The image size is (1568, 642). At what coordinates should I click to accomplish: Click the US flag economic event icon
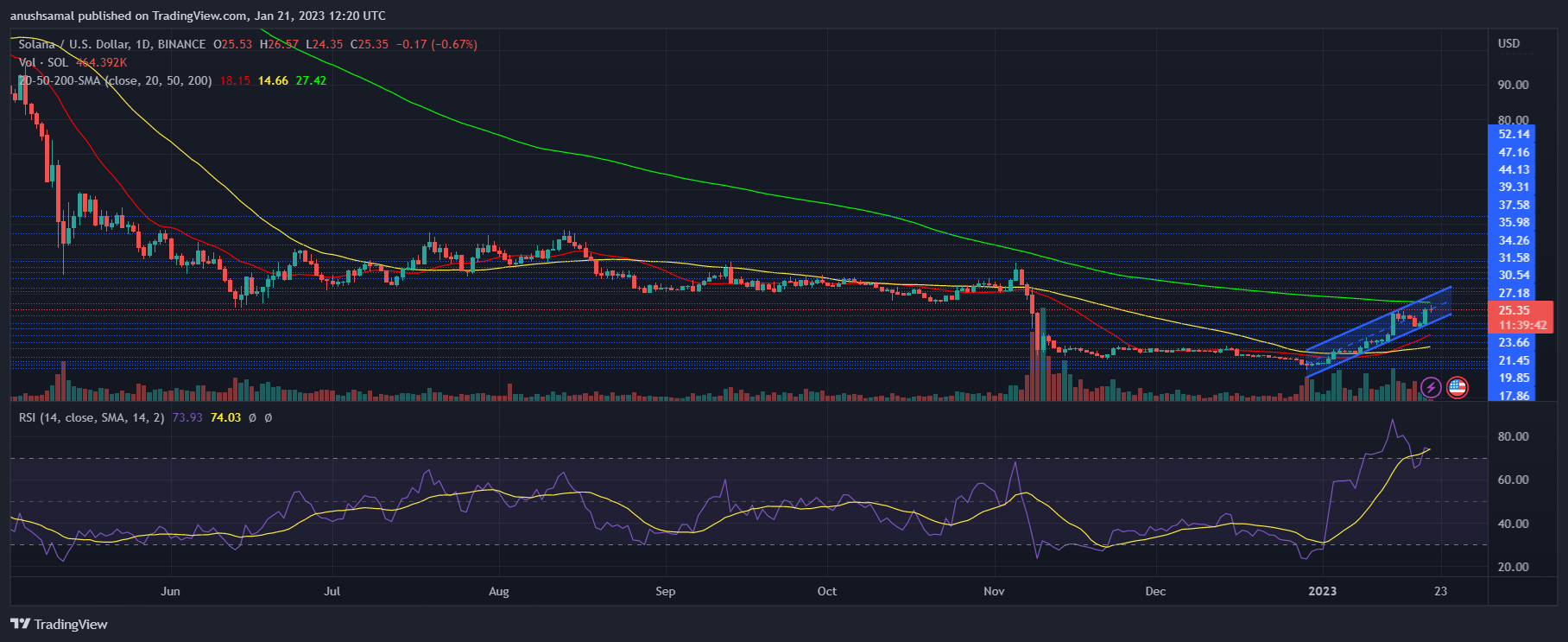[x=1457, y=387]
